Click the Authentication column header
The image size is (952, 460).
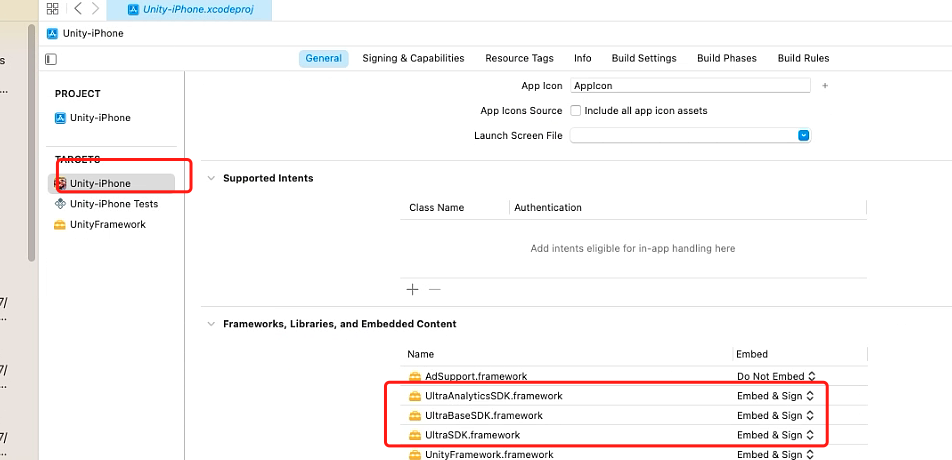click(548, 208)
